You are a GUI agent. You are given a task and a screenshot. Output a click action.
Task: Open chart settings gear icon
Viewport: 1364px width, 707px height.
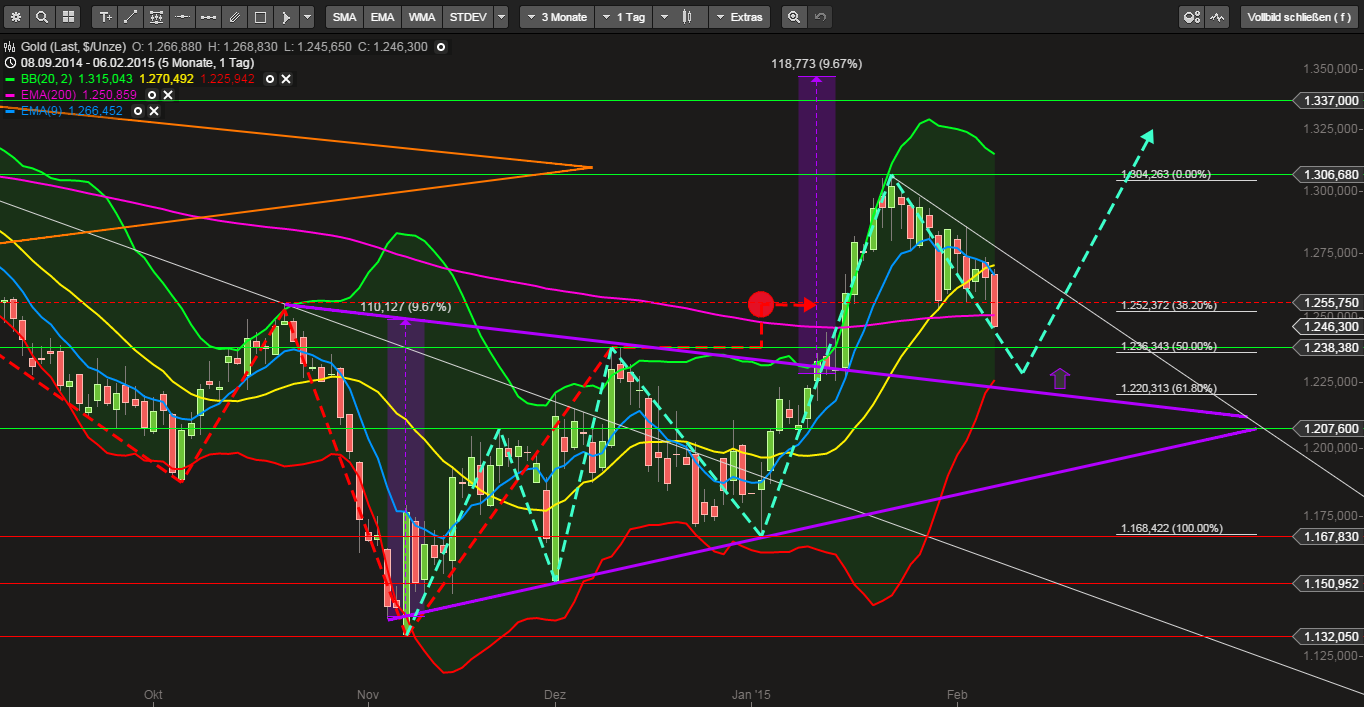pyautogui.click(x=16, y=17)
